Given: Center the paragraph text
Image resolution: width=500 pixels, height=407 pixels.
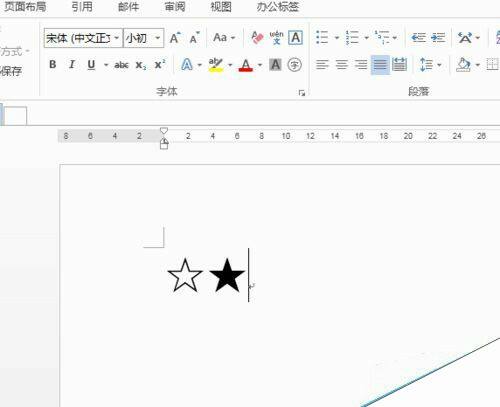Looking at the screenshot, I should coord(342,64).
